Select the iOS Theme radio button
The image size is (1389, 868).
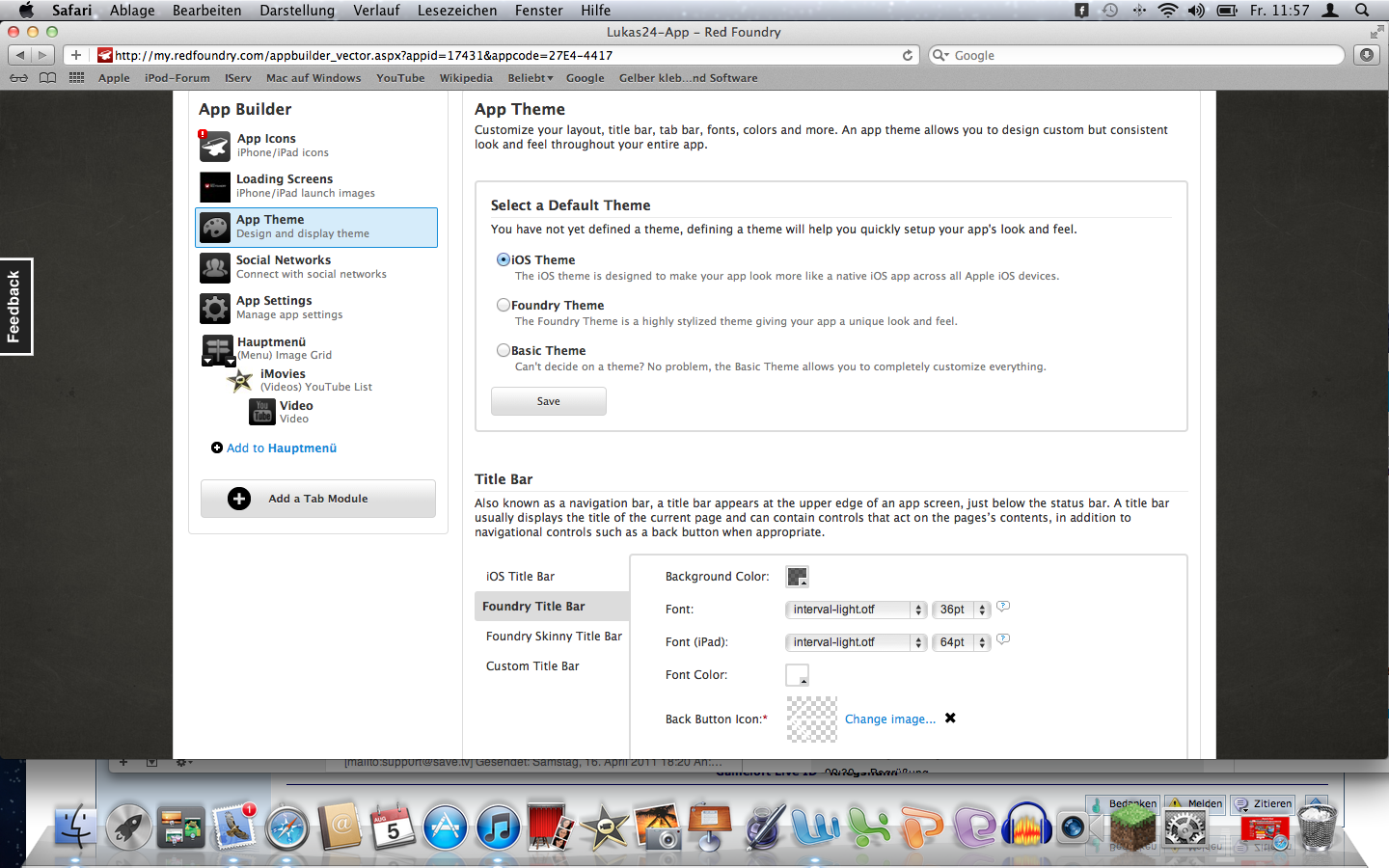click(504, 259)
